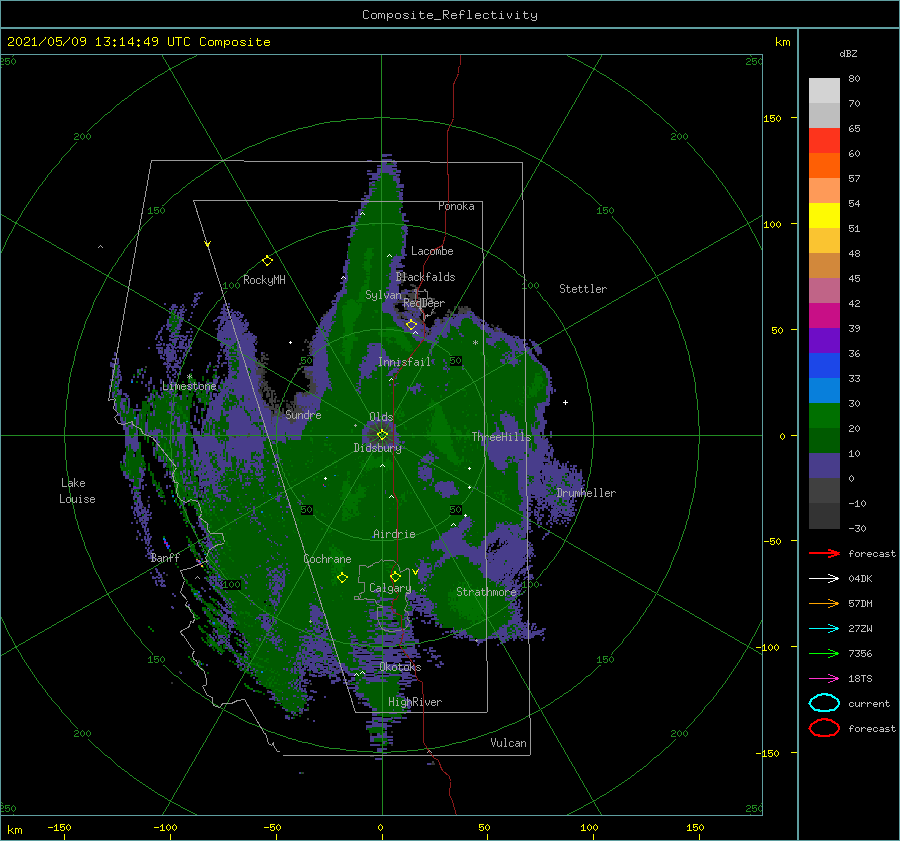Click the yellow diamond marker beside RockyMH

pyautogui.click(x=267, y=261)
